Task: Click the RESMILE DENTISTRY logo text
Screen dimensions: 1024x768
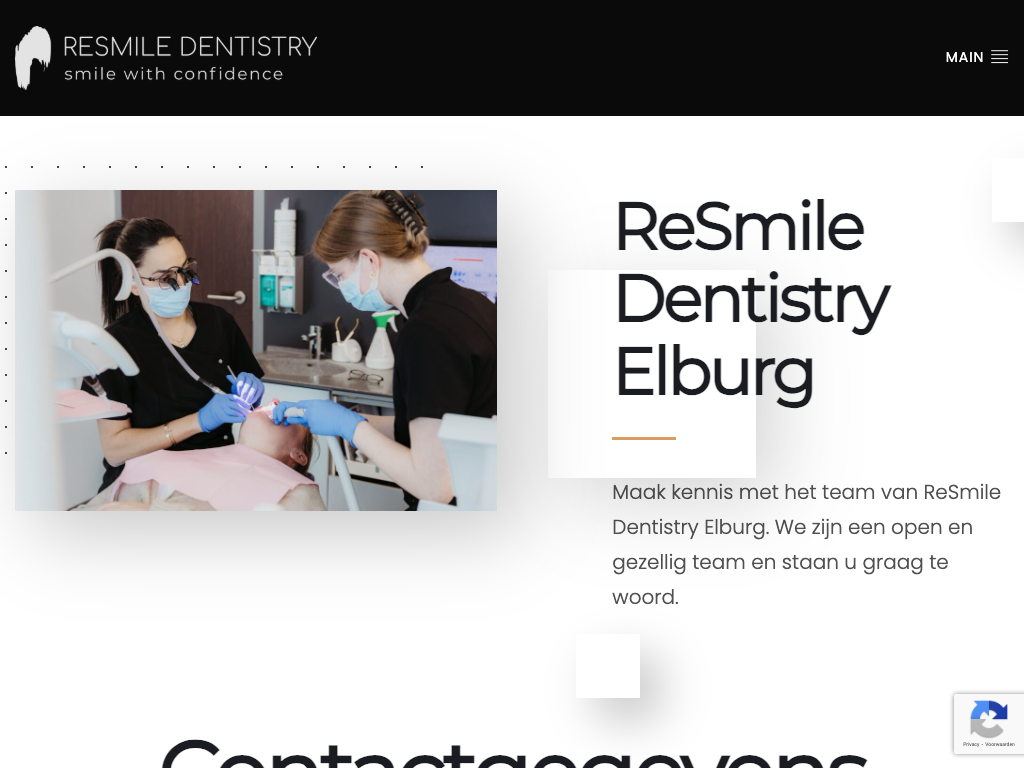Action: point(190,46)
